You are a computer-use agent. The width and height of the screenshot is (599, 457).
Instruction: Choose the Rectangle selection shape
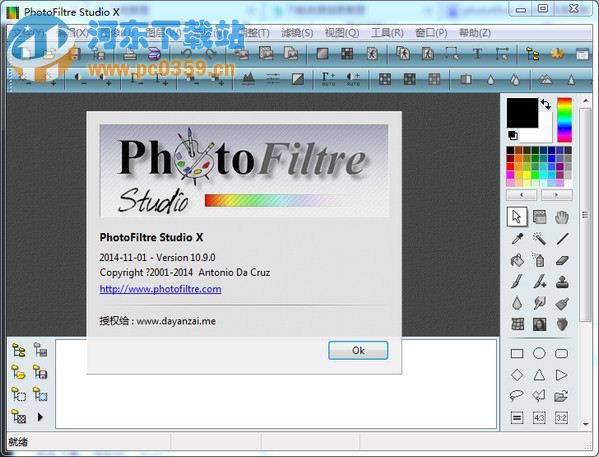point(517,353)
